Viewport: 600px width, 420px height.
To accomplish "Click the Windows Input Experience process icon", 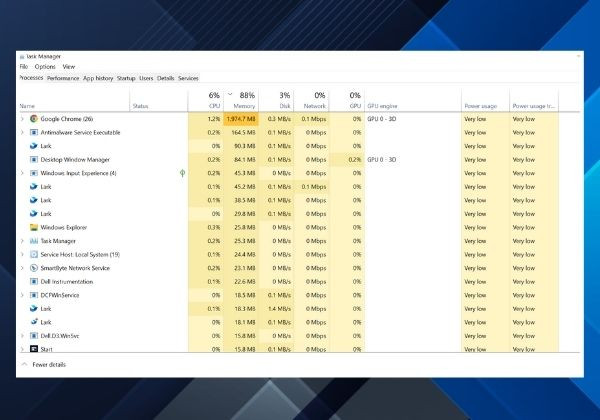I will click(x=34, y=173).
